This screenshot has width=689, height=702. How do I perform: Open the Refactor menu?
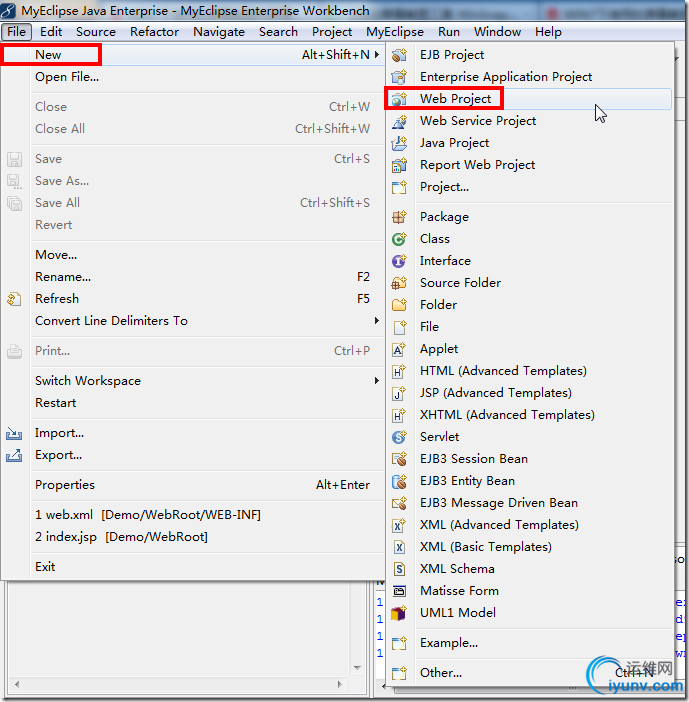(154, 32)
